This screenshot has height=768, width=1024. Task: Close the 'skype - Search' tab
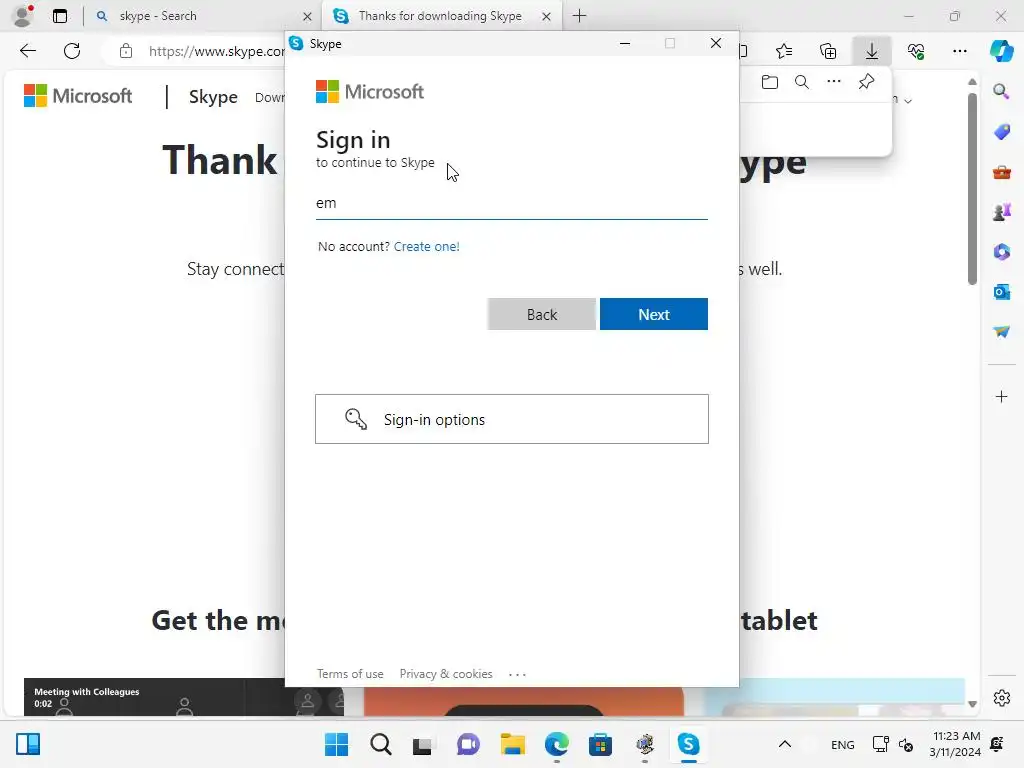coord(308,16)
